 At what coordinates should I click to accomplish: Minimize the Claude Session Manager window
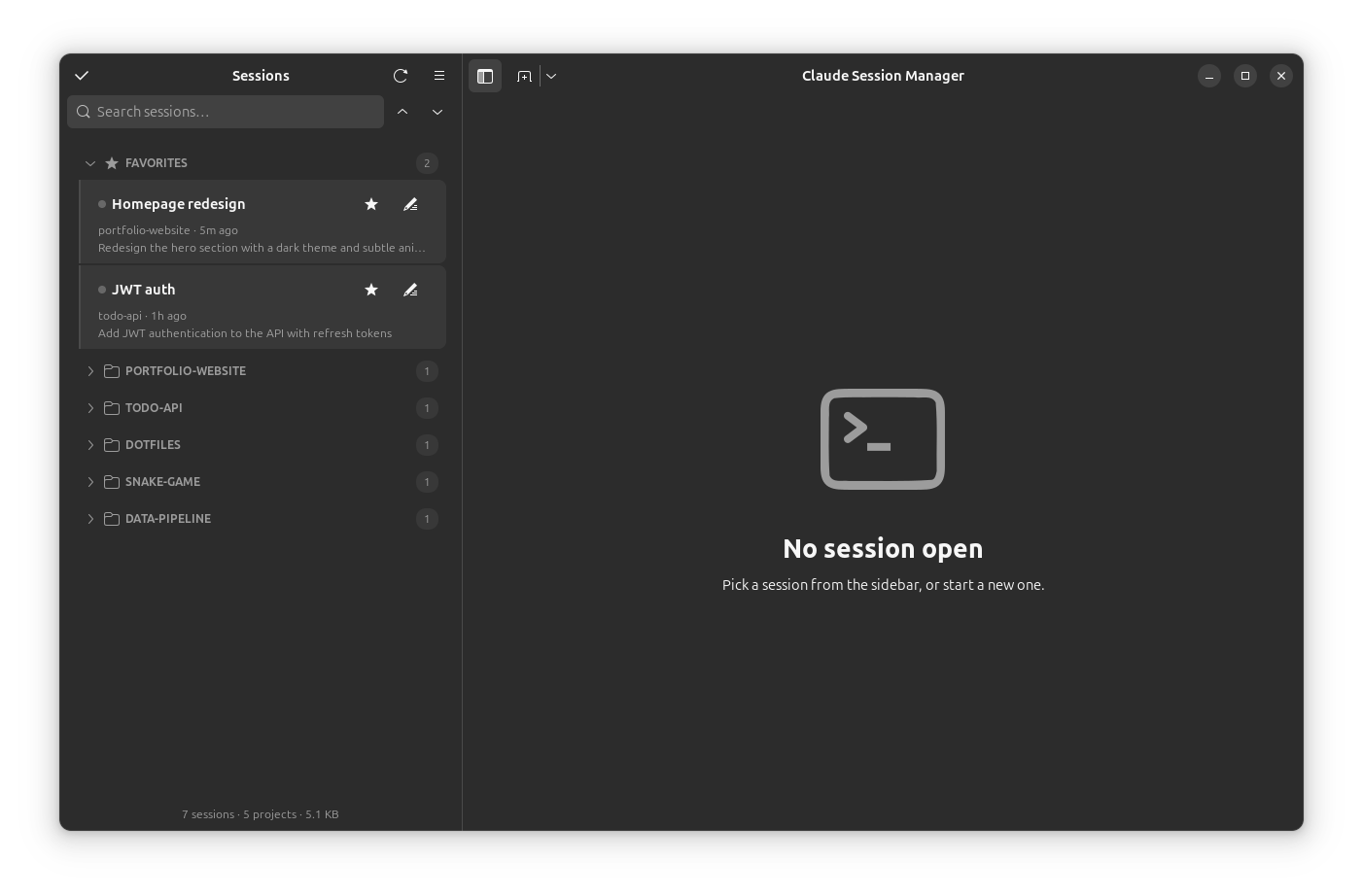point(1209,76)
